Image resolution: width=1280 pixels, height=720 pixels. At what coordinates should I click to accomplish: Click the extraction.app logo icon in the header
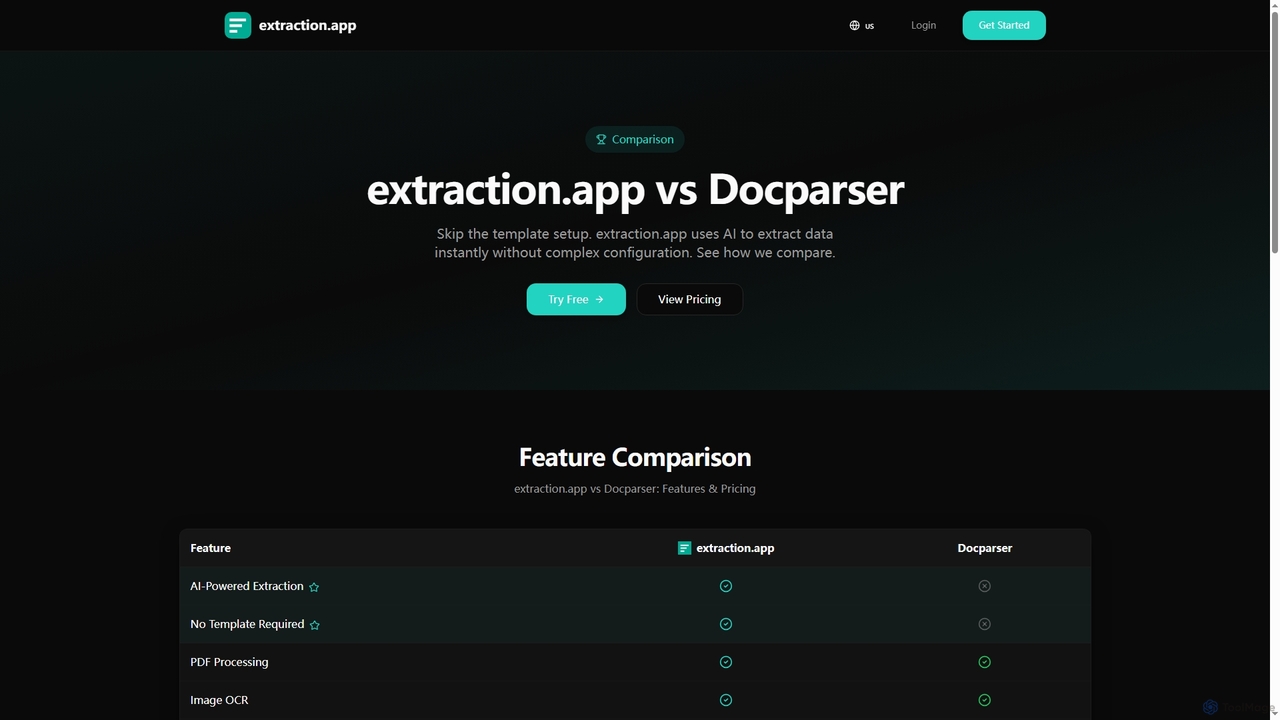point(238,25)
